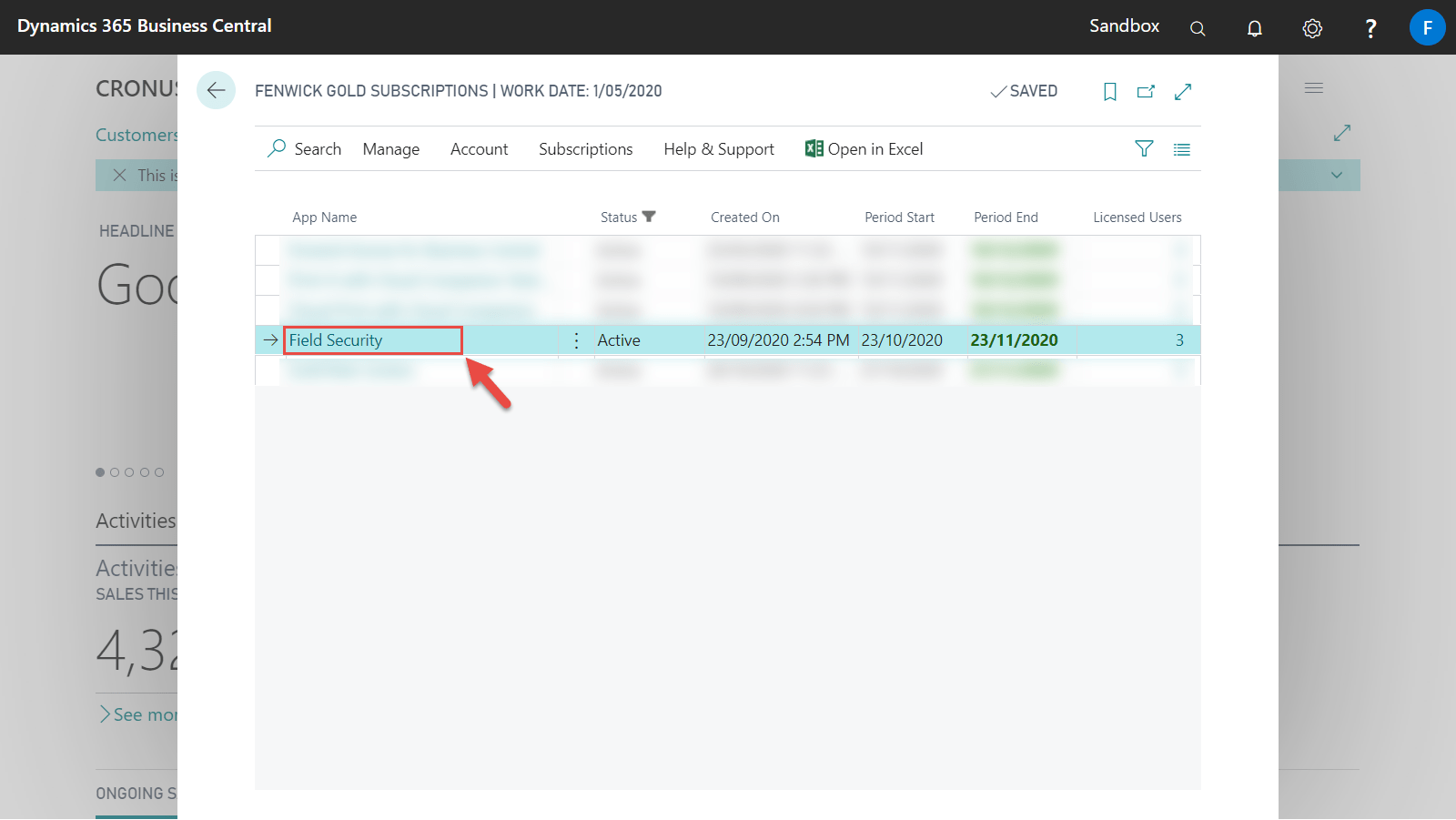Open the Field Security app link
This screenshot has width=1456, height=820.
335,340
